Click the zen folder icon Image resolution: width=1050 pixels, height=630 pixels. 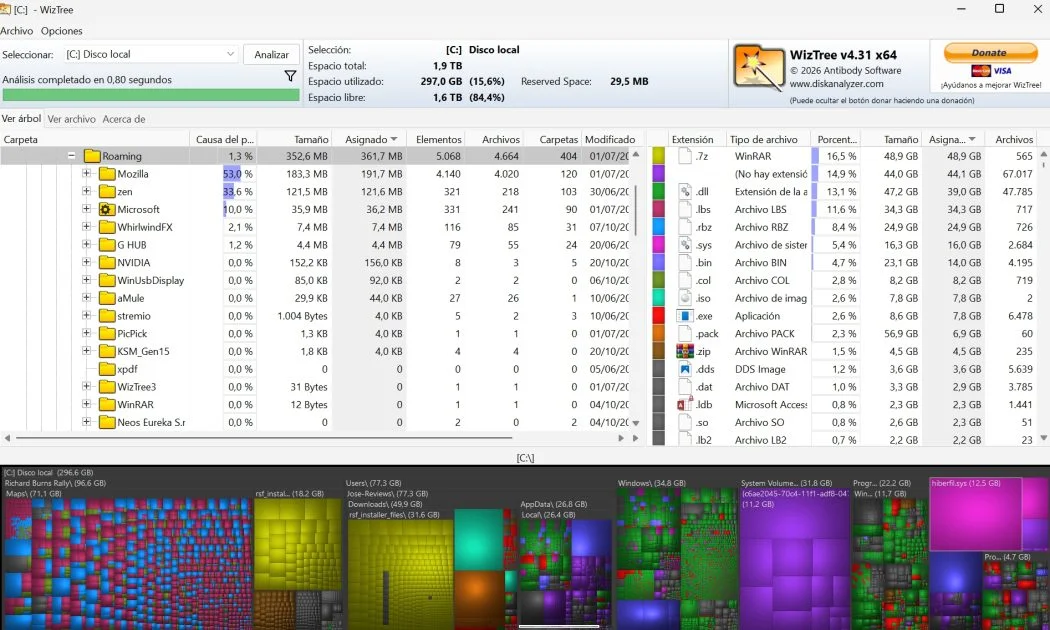pos(107,191)
